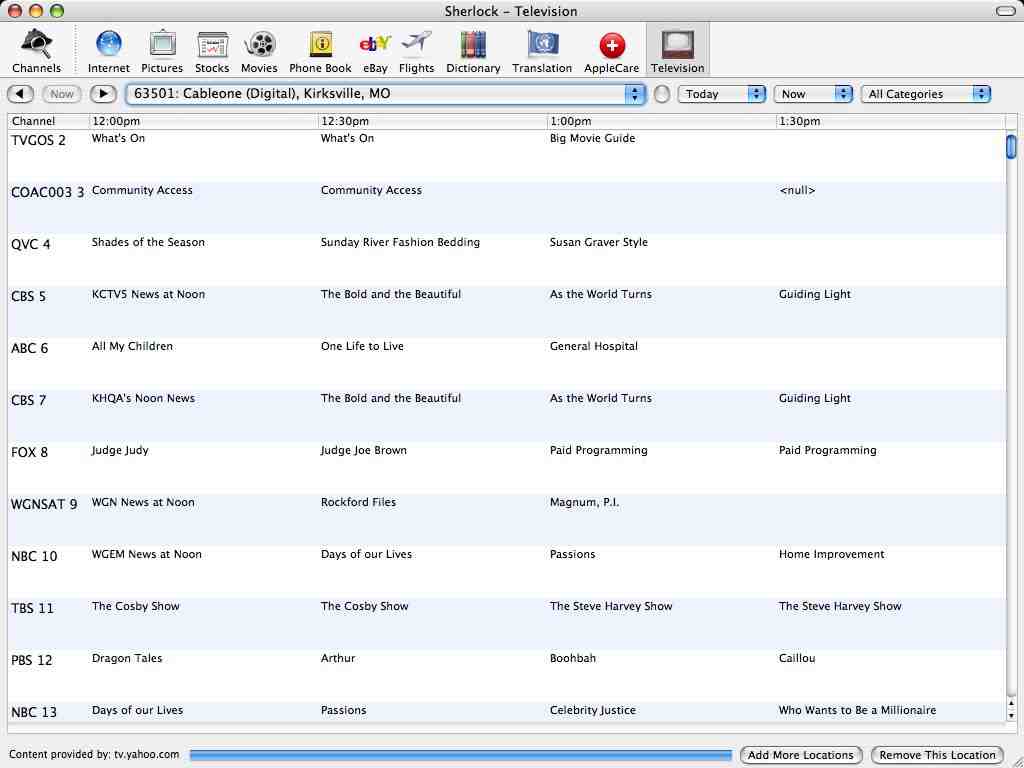Select the WGNSAT 9 channel row

(507, 519)
